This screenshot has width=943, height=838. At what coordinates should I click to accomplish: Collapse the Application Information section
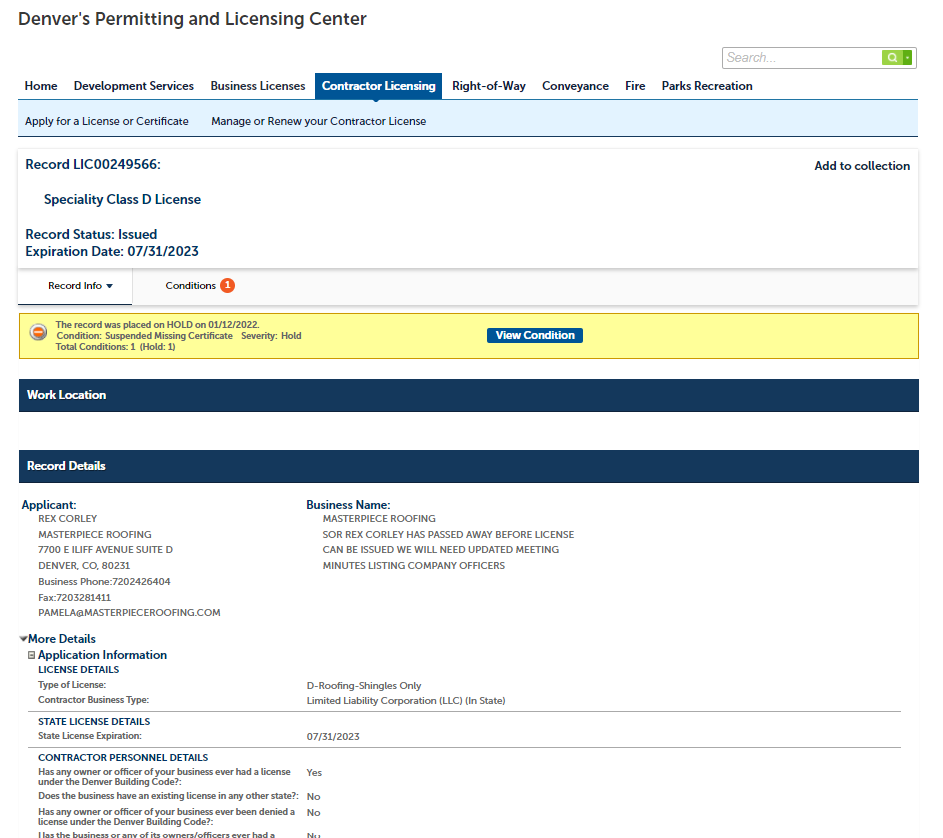(32, 655)
